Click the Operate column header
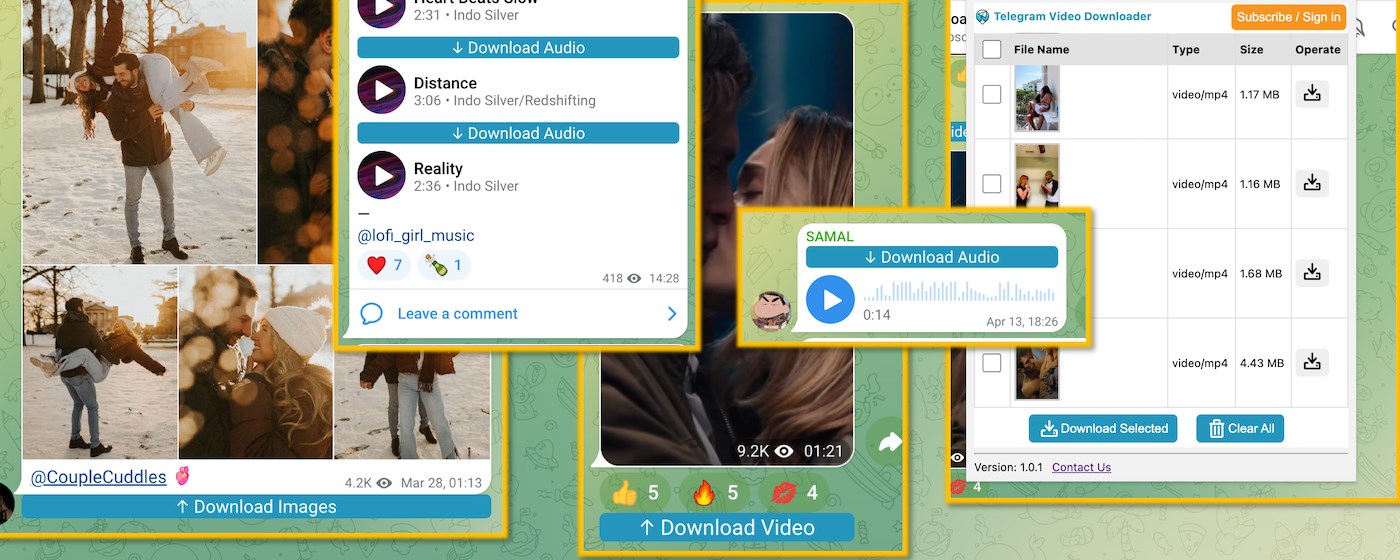The height and width of the screenshot is (560, 1400). (1318, 49)
